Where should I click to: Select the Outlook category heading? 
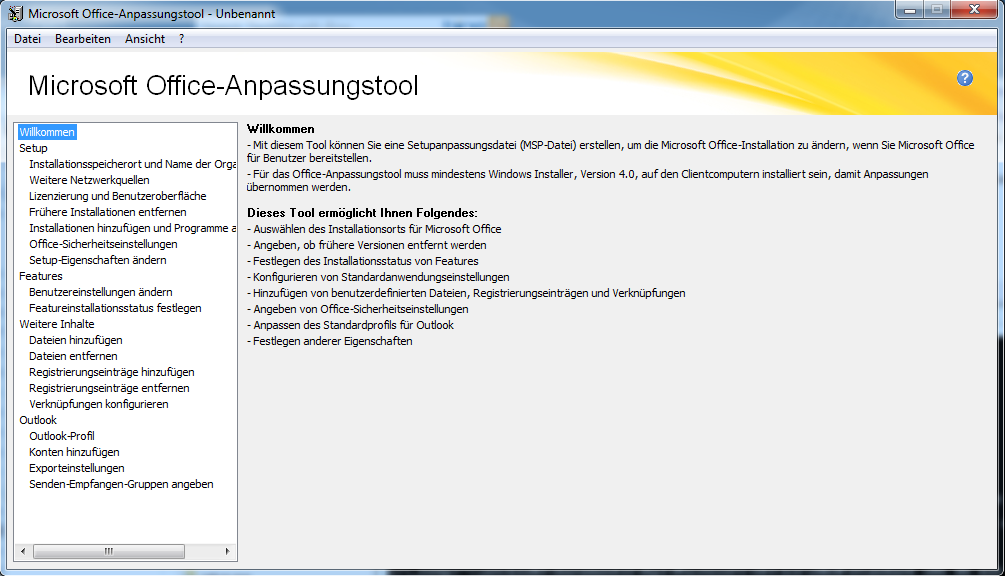tap(38, 420)
